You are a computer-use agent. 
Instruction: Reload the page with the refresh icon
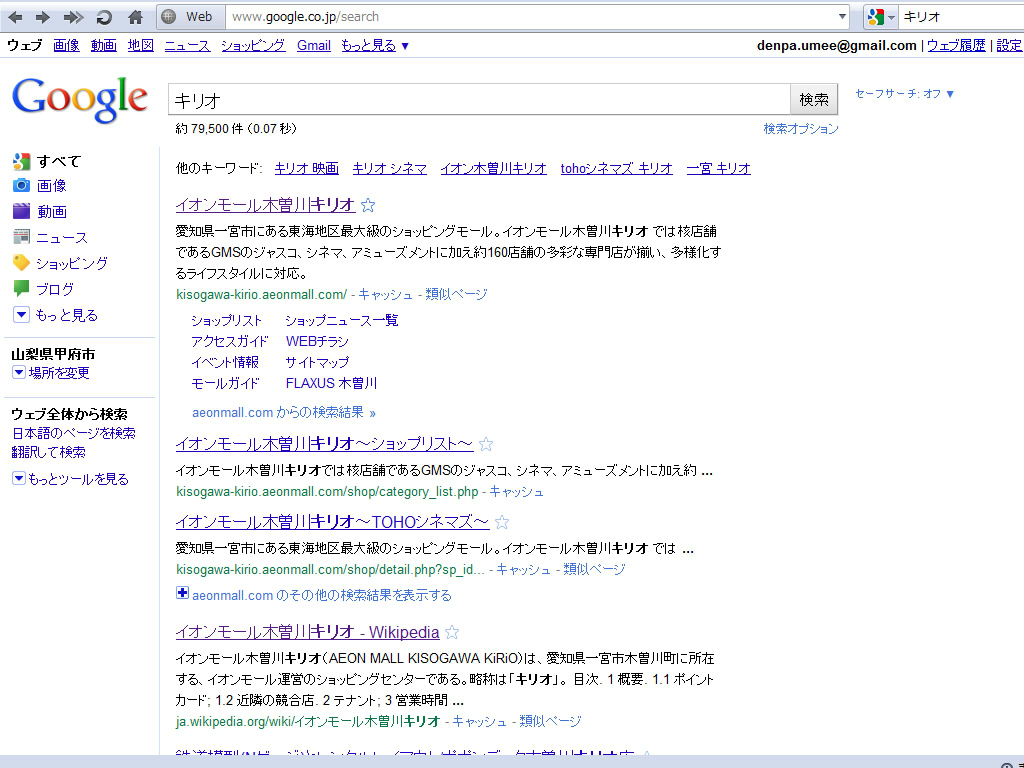[104, 17]
